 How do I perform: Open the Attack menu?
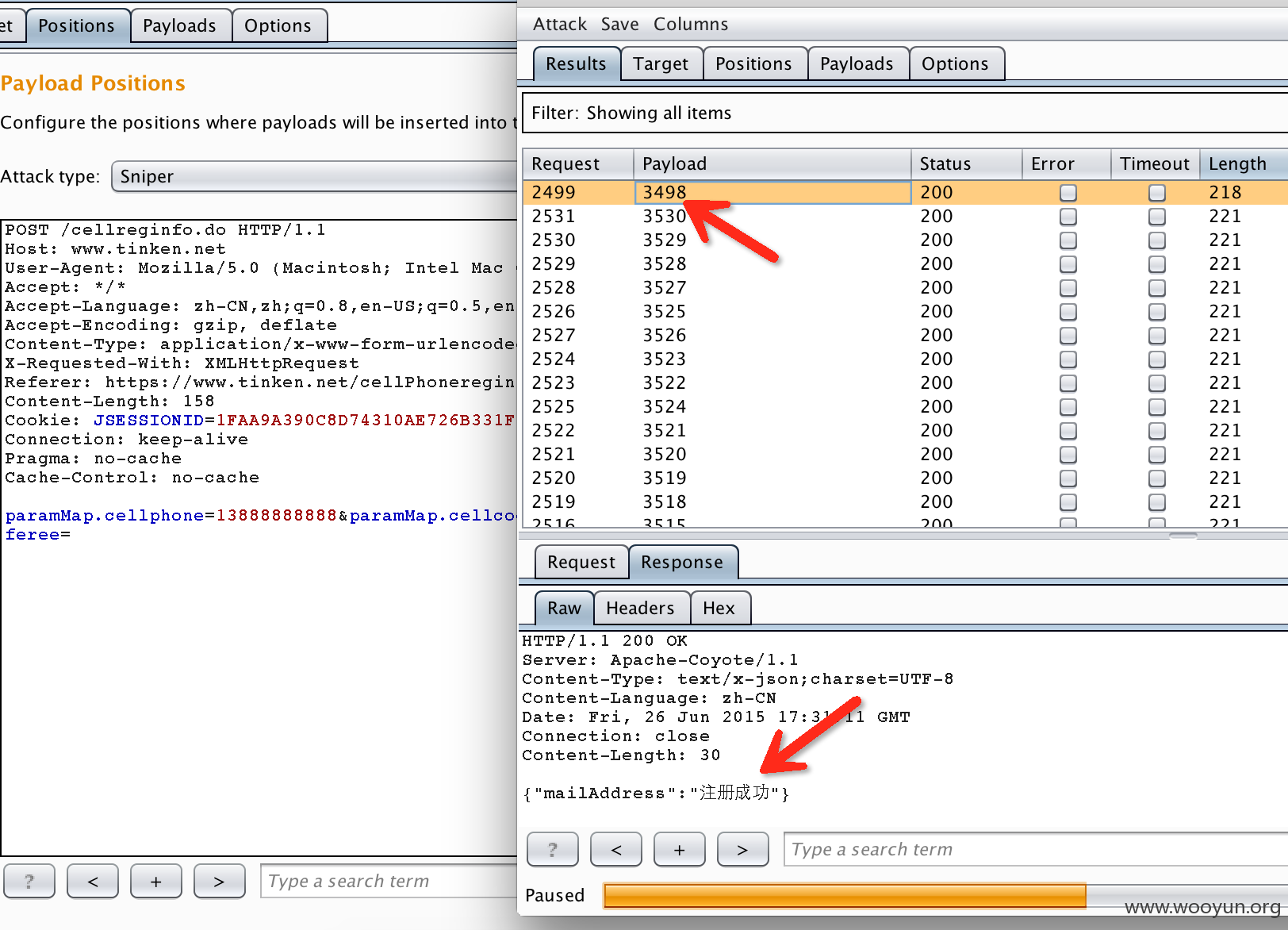click(x=559, y=25)
